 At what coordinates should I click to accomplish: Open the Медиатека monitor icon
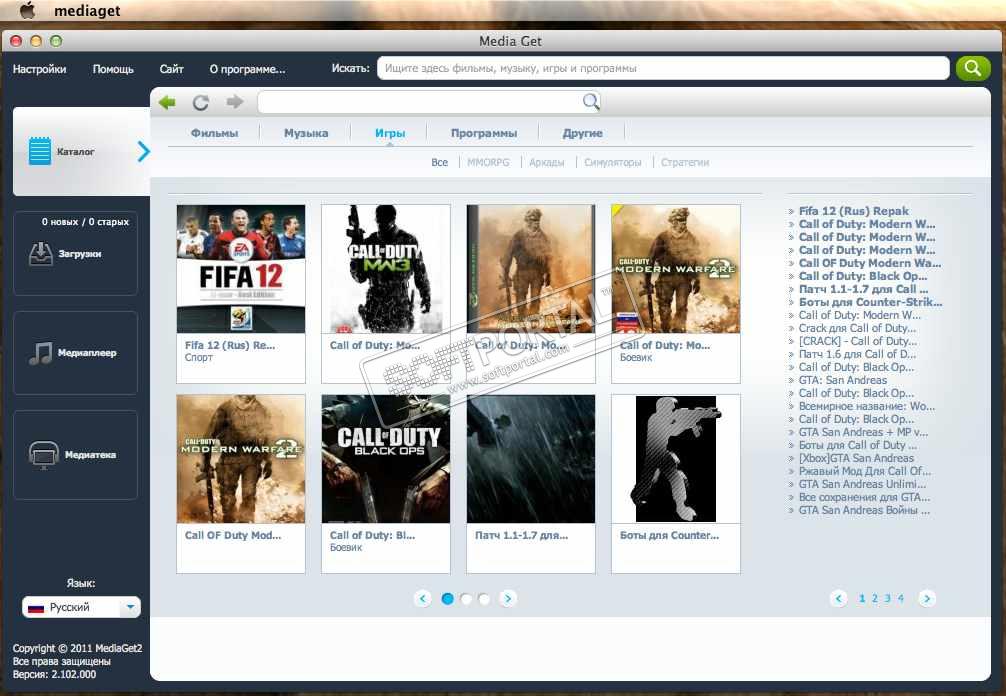(x=44, y=455)
